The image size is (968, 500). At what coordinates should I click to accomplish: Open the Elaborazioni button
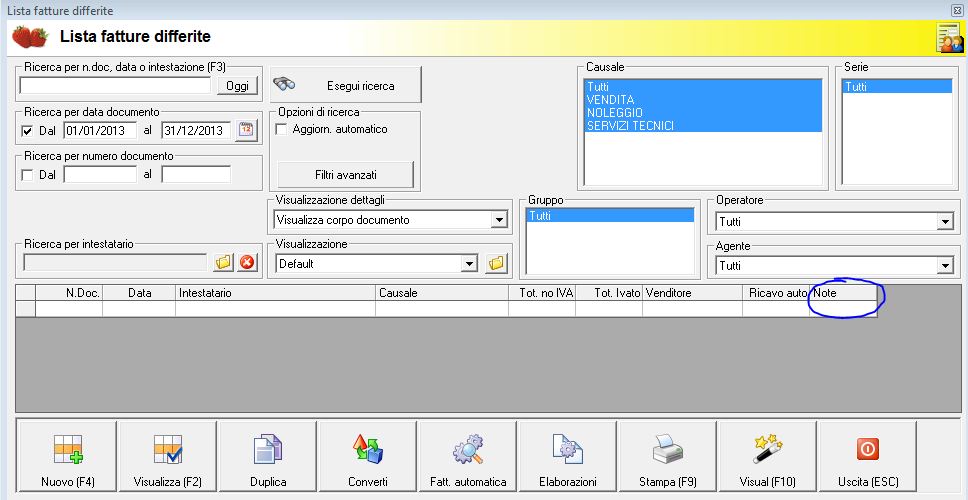(568, 456)
